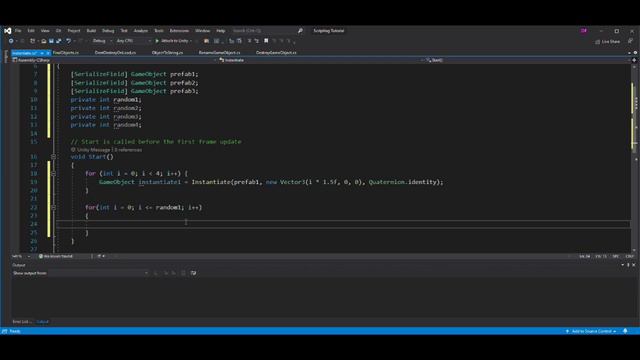Click the pin icon on Instantiate.cs tab
Image resolution: width=640 pixels, height=360 pixels.
click(42, 53)
